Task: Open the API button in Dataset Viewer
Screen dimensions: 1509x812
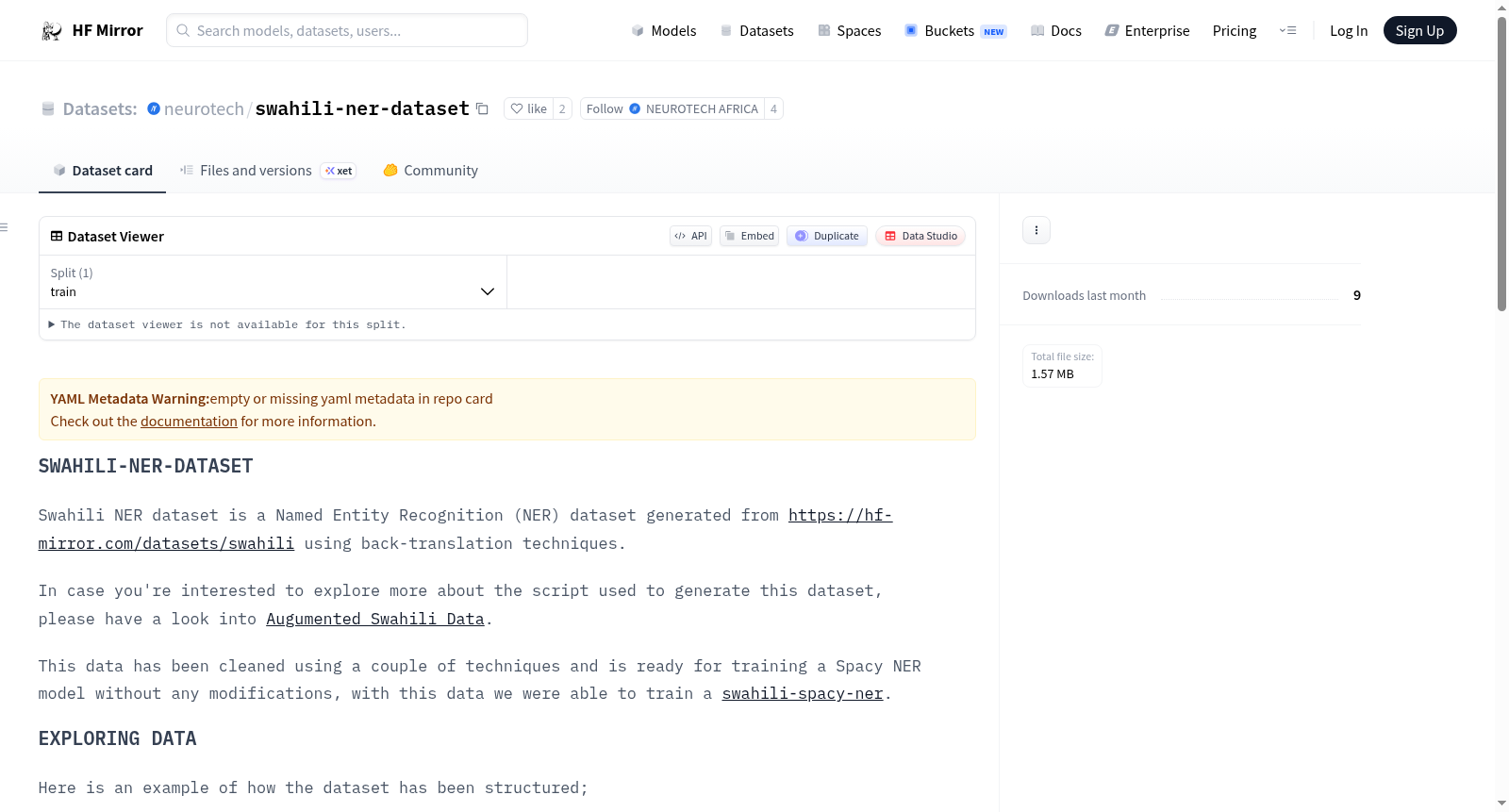Action: pos(690,236)
